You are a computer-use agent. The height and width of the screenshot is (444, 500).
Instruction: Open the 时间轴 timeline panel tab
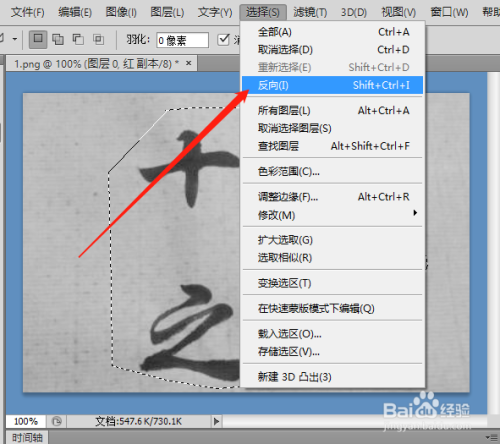[x=27, y=437]
